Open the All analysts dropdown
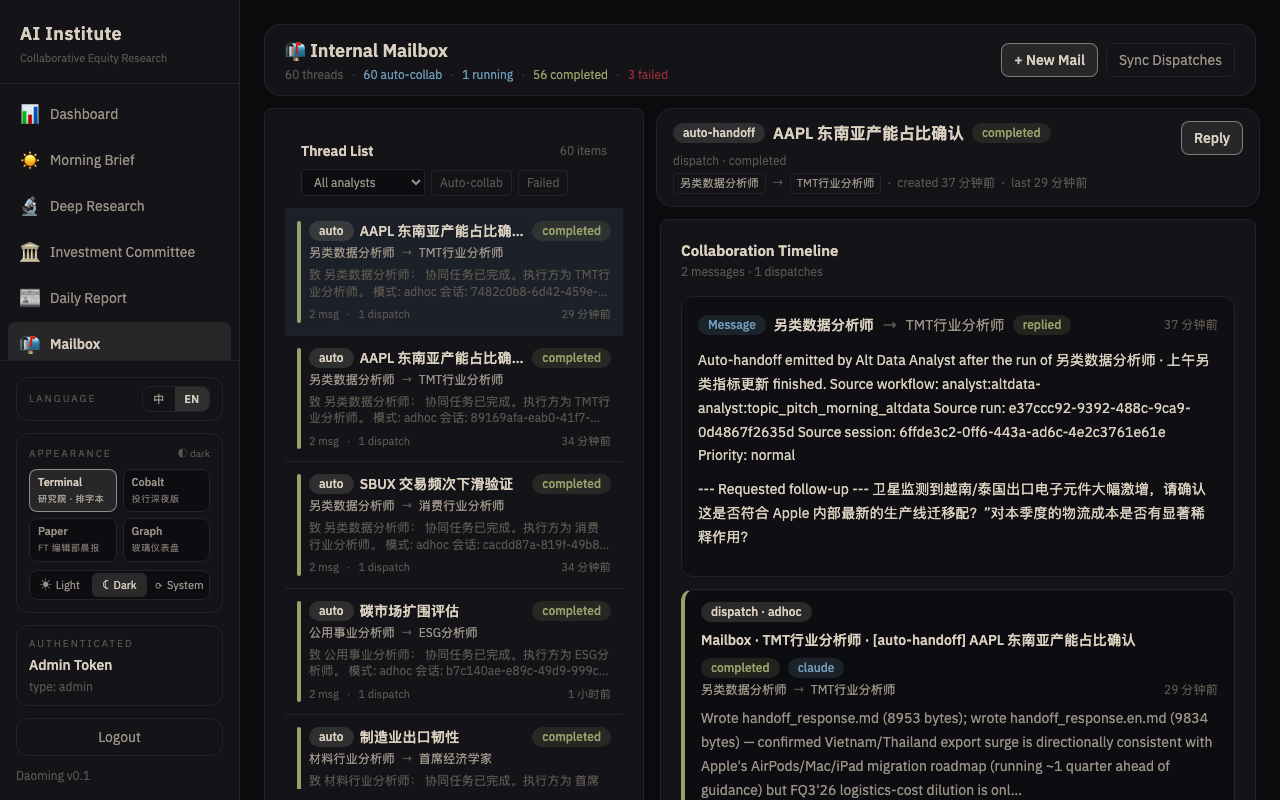Viewport: 1280px width, 800px height. tap(363, 183)
